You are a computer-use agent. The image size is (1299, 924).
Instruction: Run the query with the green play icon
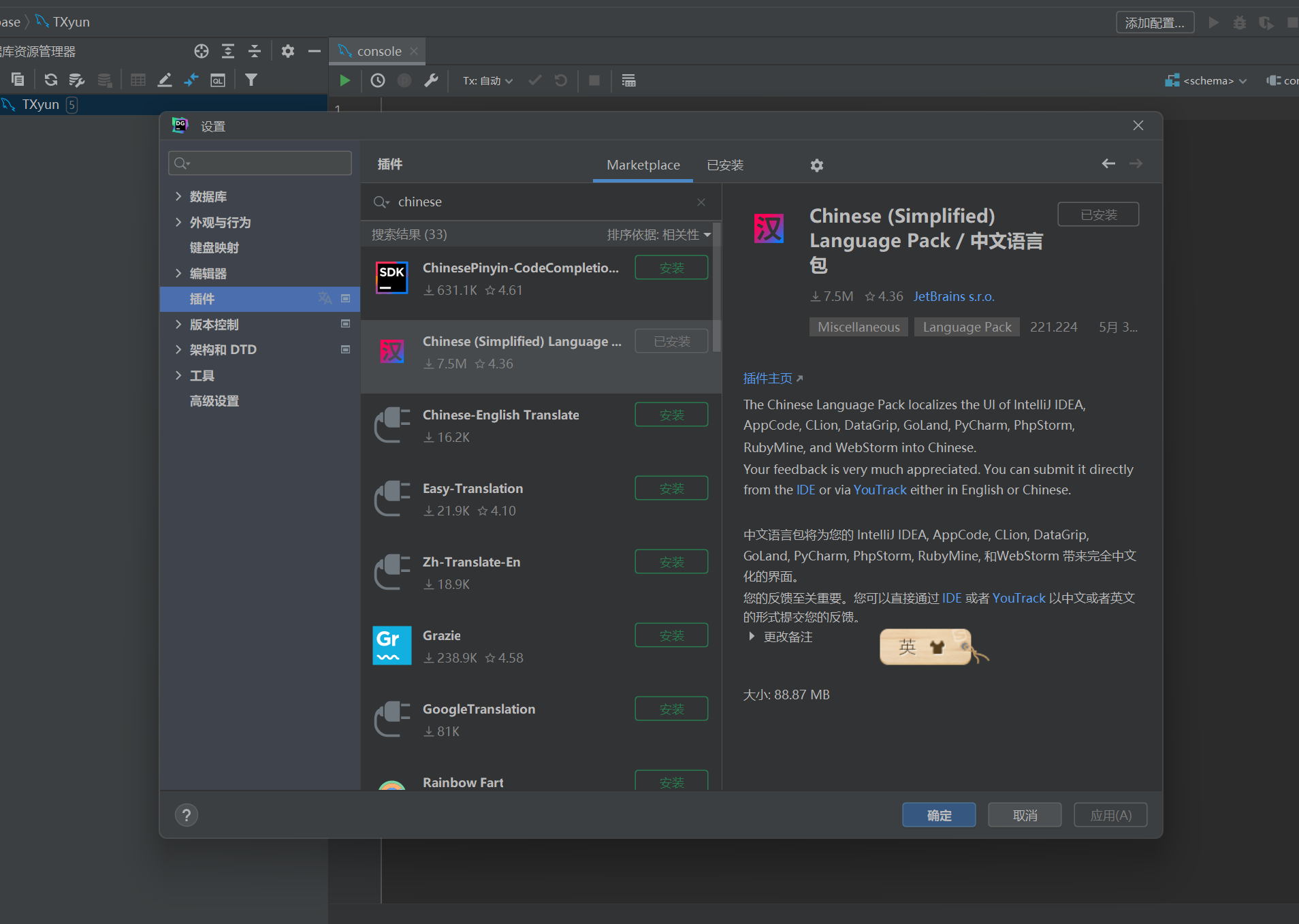344,80
